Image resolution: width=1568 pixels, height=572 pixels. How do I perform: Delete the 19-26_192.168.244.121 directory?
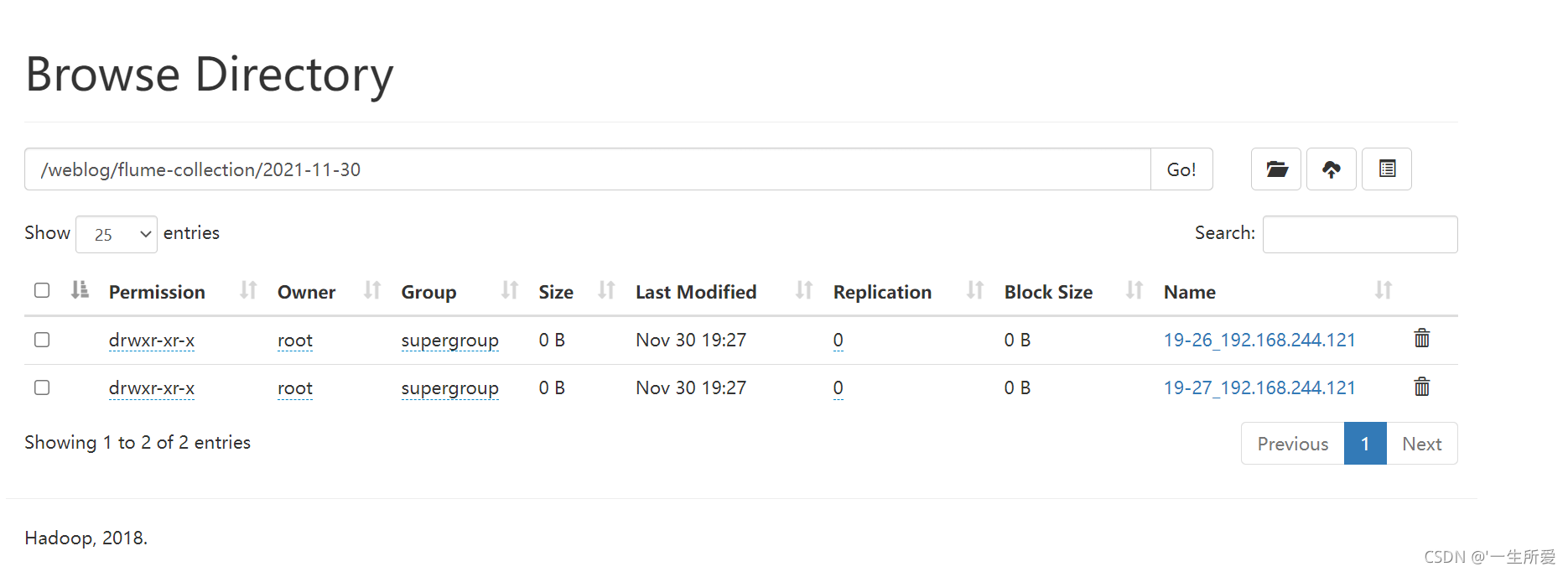tap(1421, 338)
